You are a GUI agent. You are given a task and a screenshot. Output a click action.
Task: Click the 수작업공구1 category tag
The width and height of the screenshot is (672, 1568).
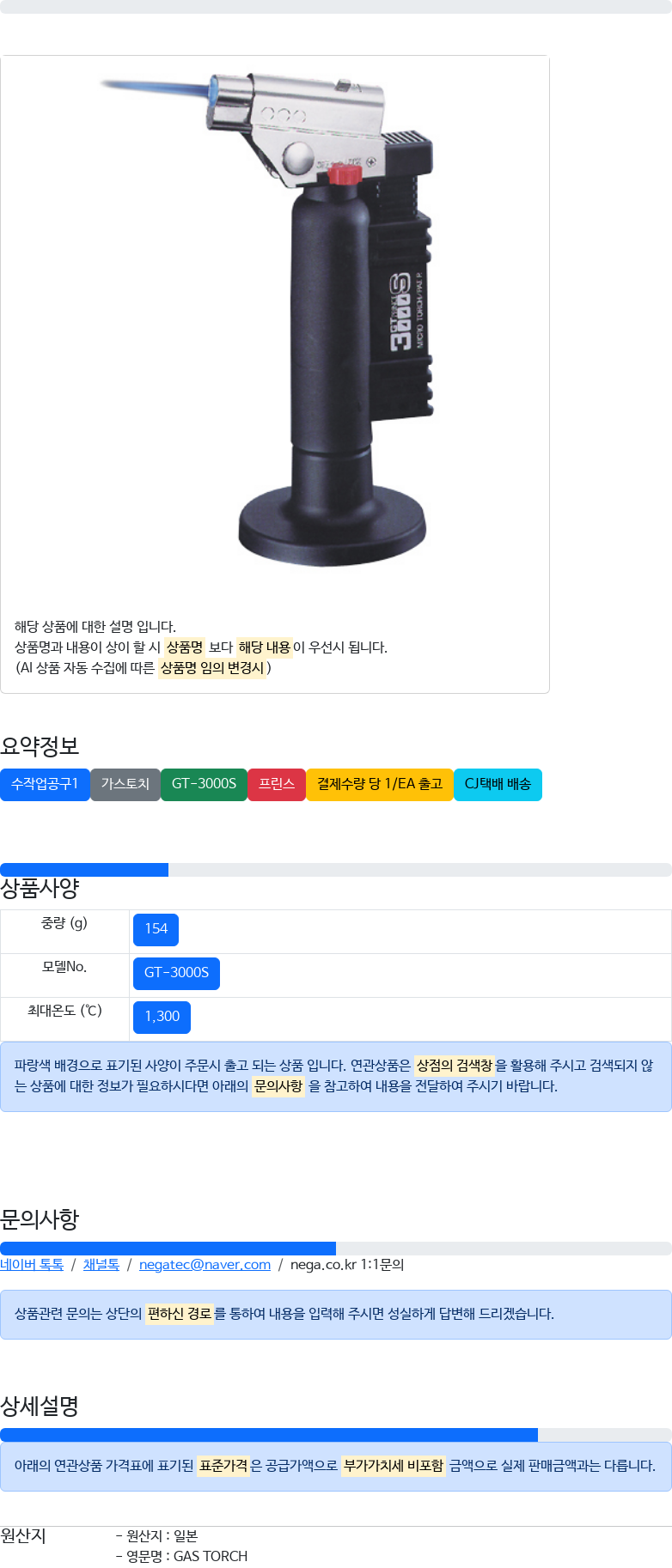[45, 784]
